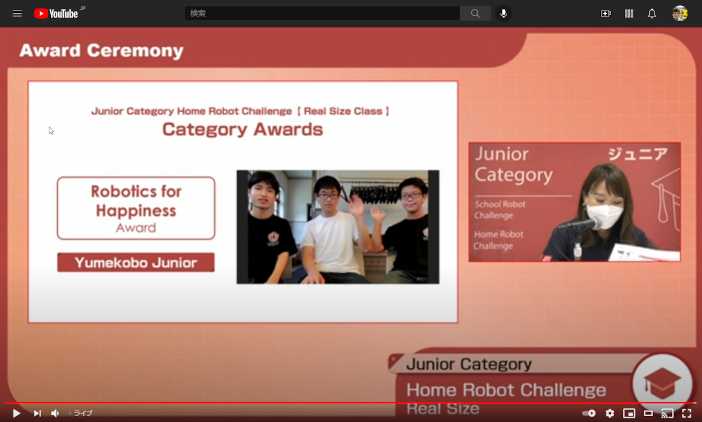The image size is (702, 422).
Task: Mute the video volume
Action: click(55, 413)
